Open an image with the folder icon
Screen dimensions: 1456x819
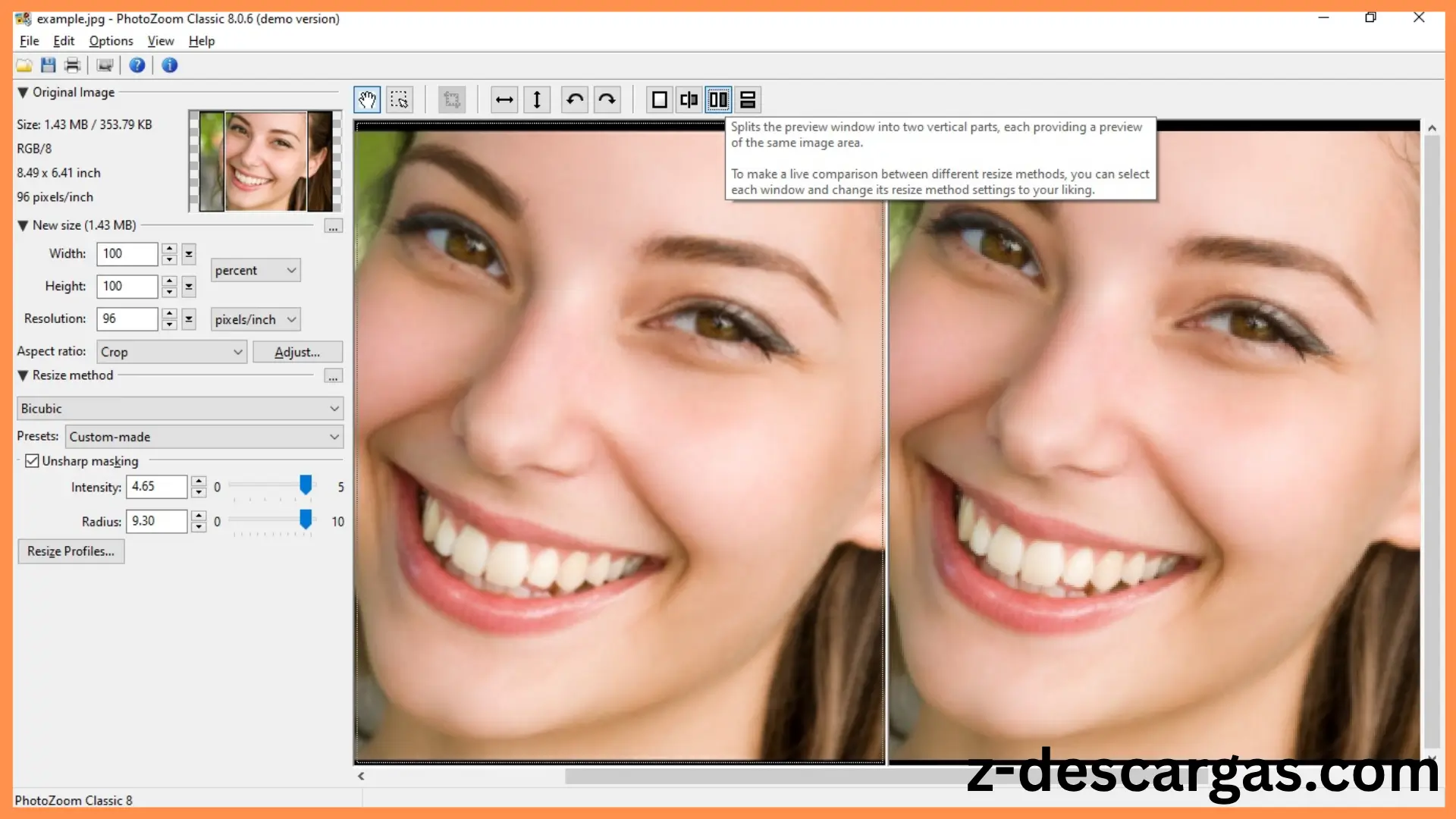[24, 65]
